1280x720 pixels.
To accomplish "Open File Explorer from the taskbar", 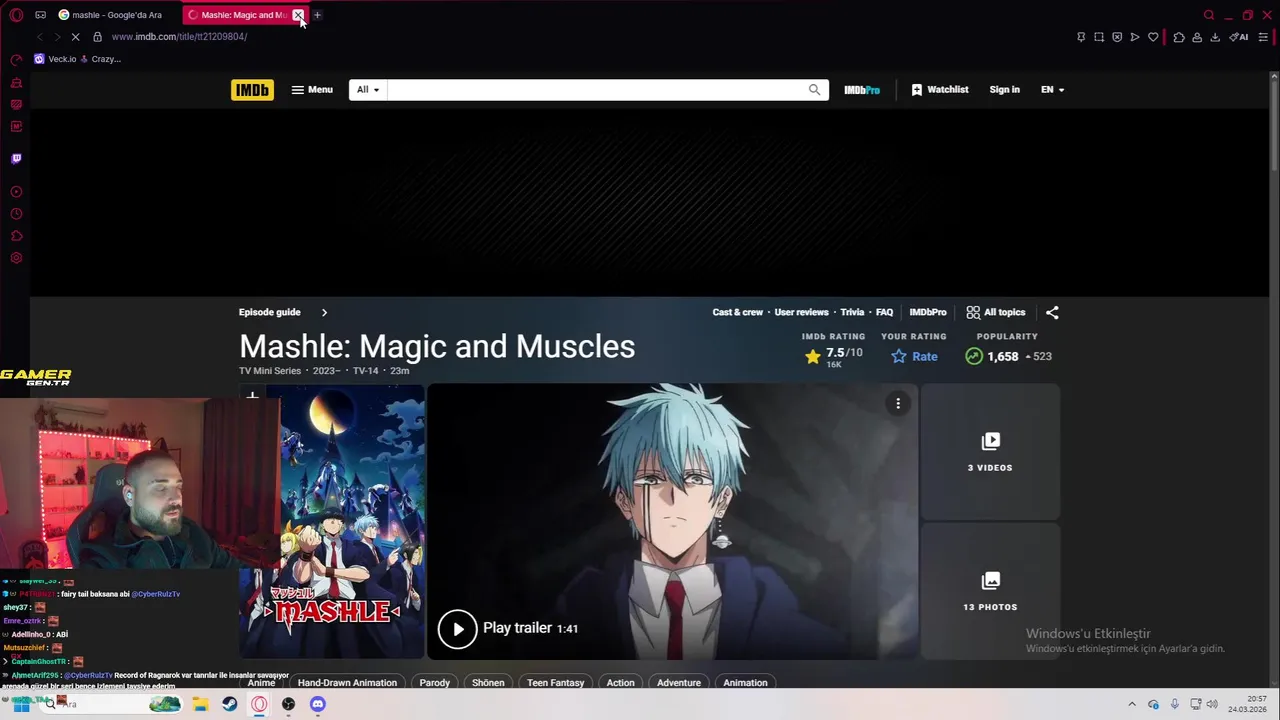I will (201, 704).
